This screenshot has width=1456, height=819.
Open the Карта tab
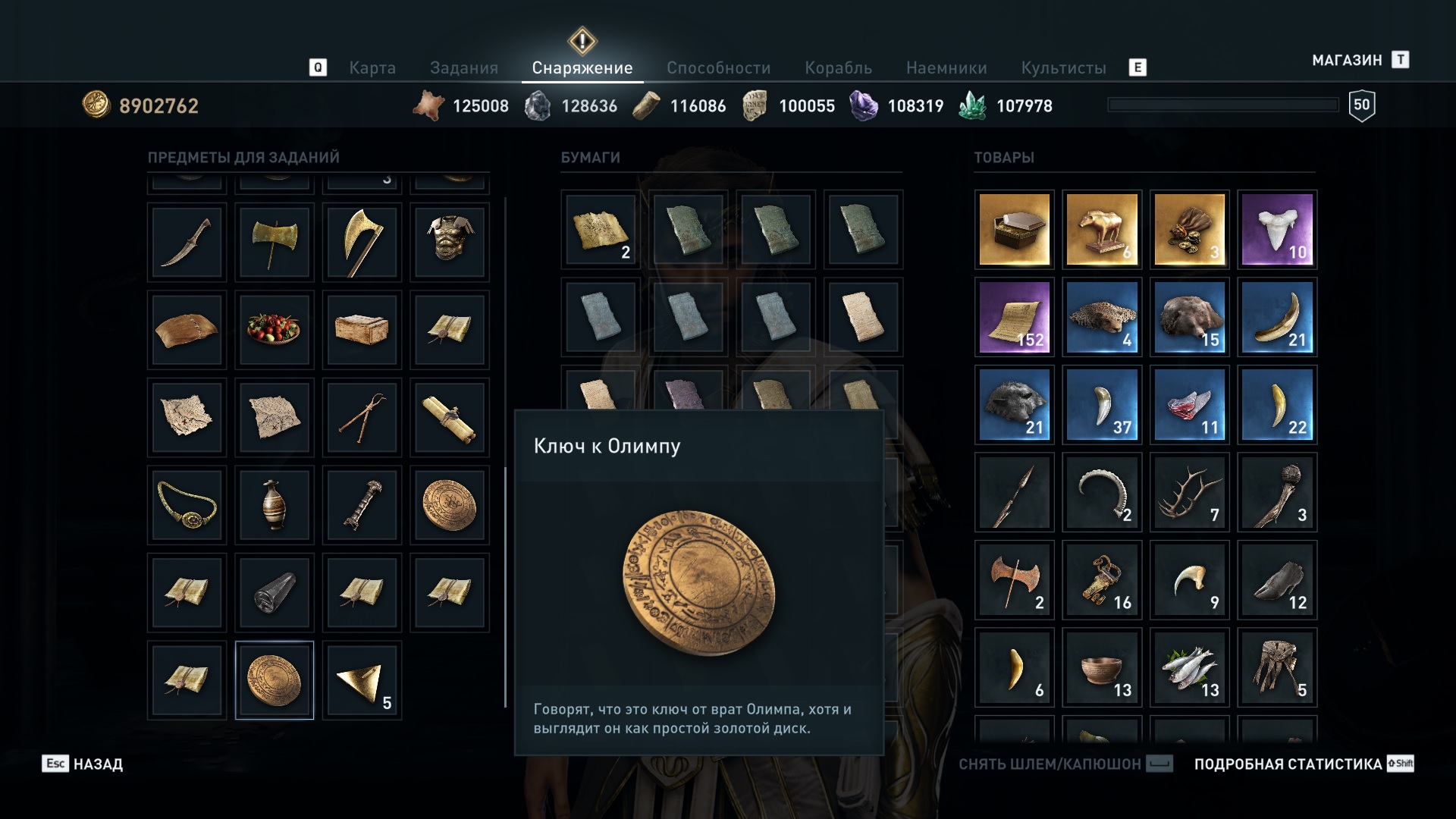pos(372,67)
